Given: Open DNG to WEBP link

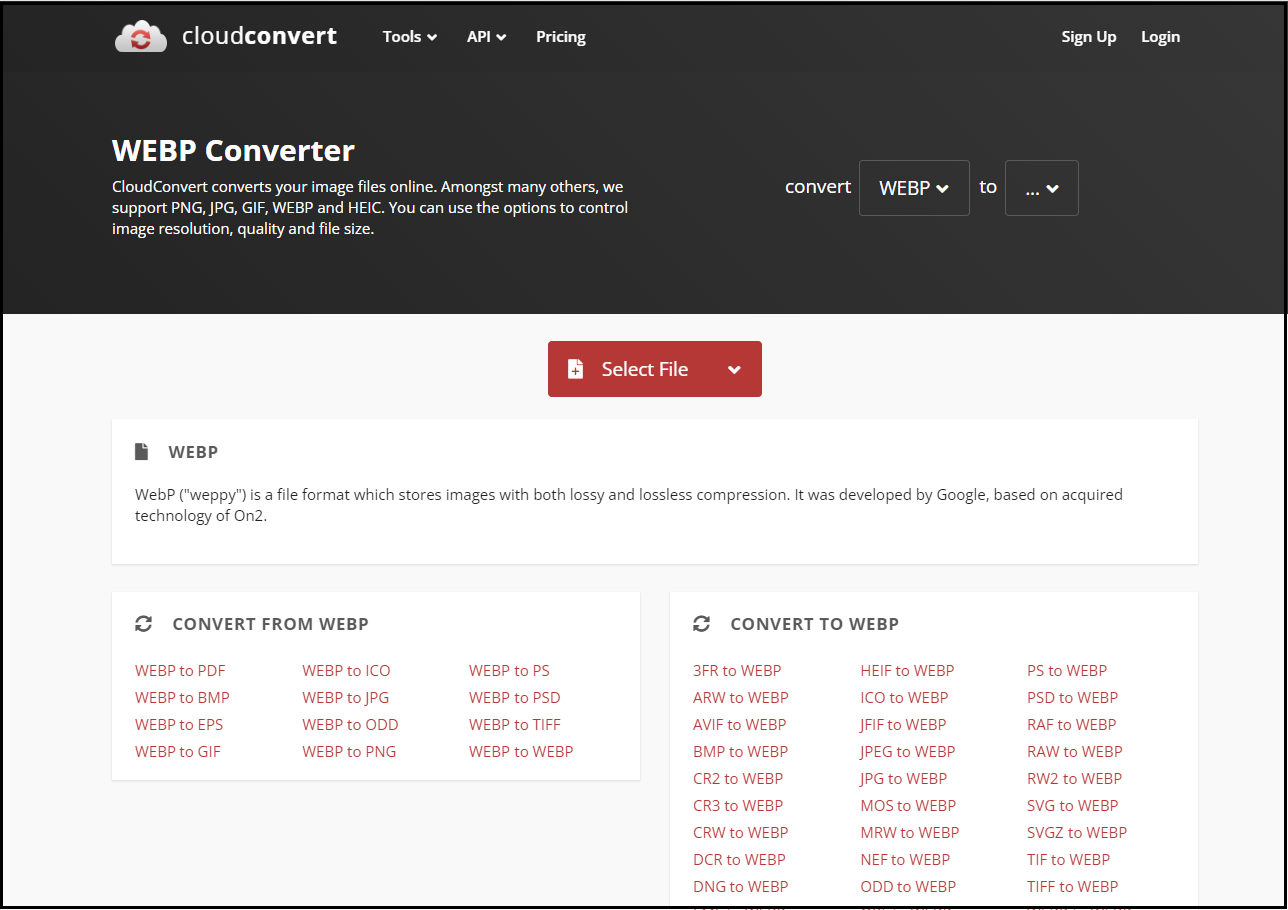Looking at the screenshot, I should [741, 887].
